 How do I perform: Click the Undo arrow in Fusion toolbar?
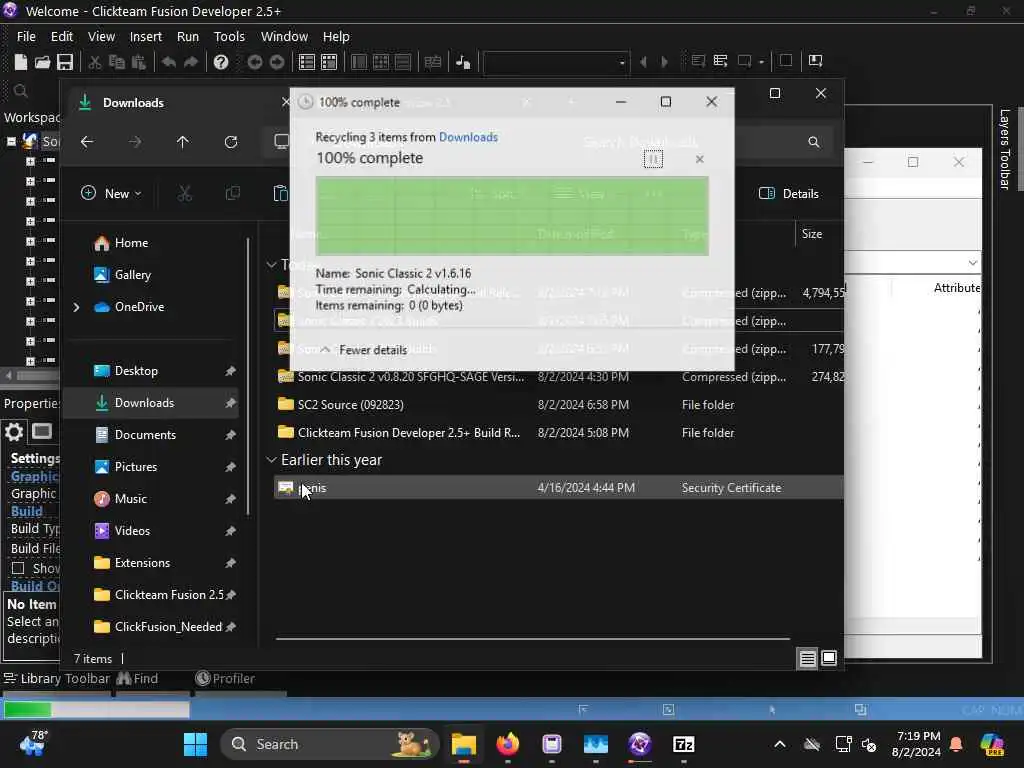coord(168,62)
